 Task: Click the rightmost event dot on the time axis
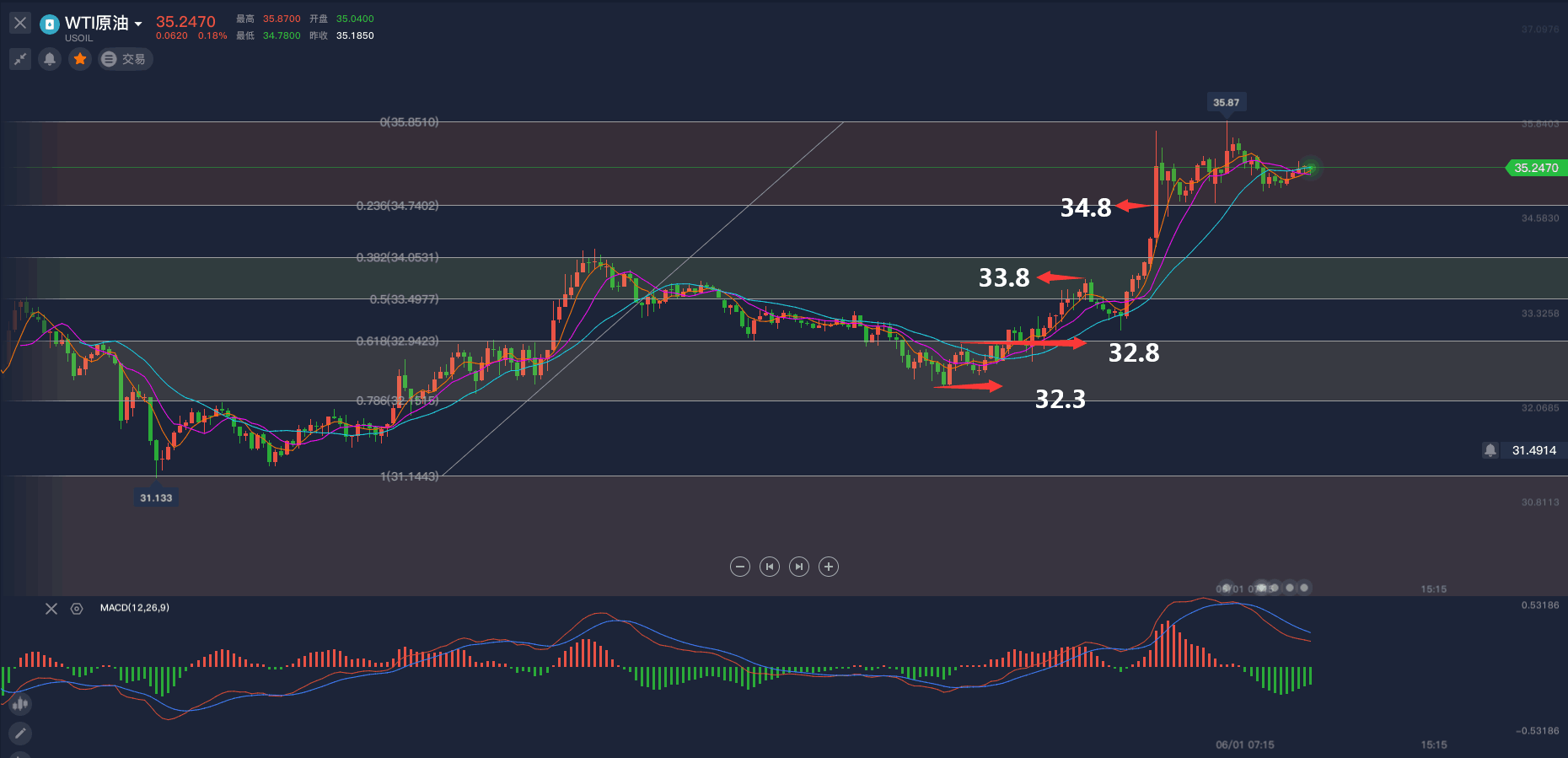[1304, 588]
